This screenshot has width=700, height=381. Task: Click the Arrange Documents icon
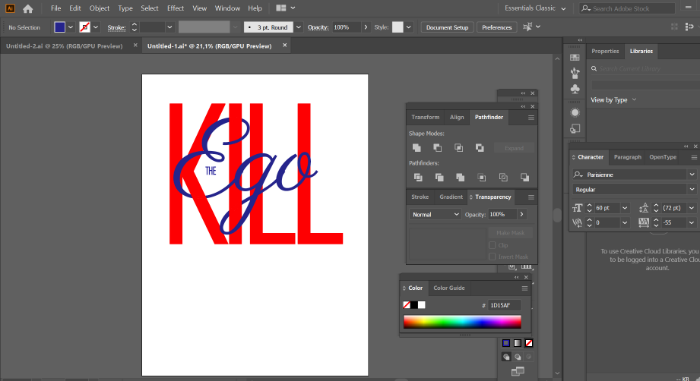tap(281, 8)
